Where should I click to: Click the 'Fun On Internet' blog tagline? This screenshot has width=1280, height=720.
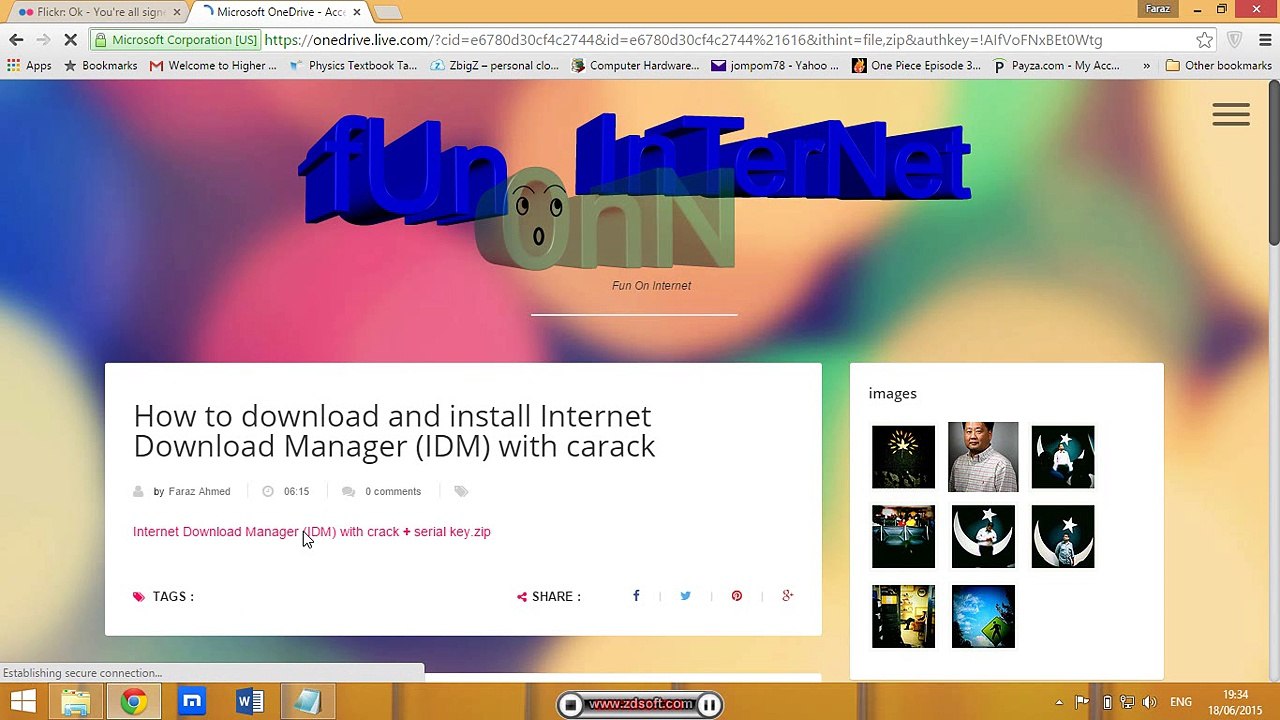[651, 286]
